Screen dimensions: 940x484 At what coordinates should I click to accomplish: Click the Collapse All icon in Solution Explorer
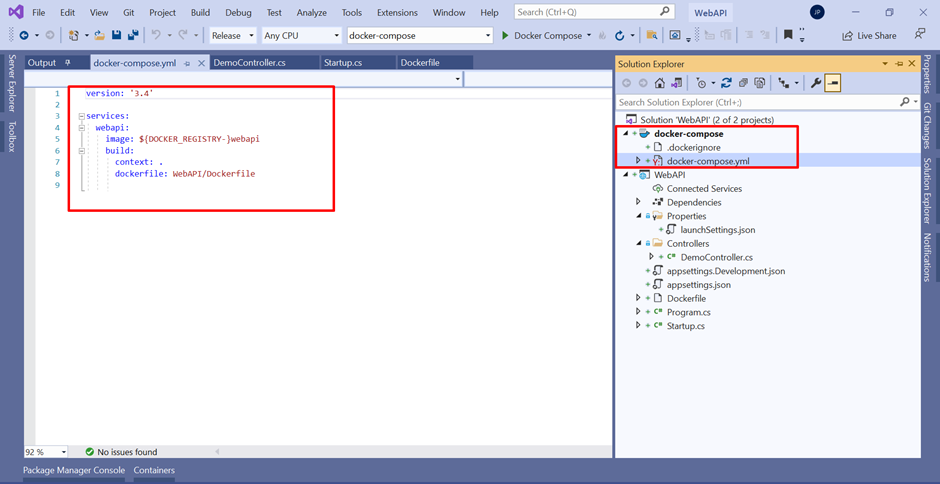click(743, 83)
